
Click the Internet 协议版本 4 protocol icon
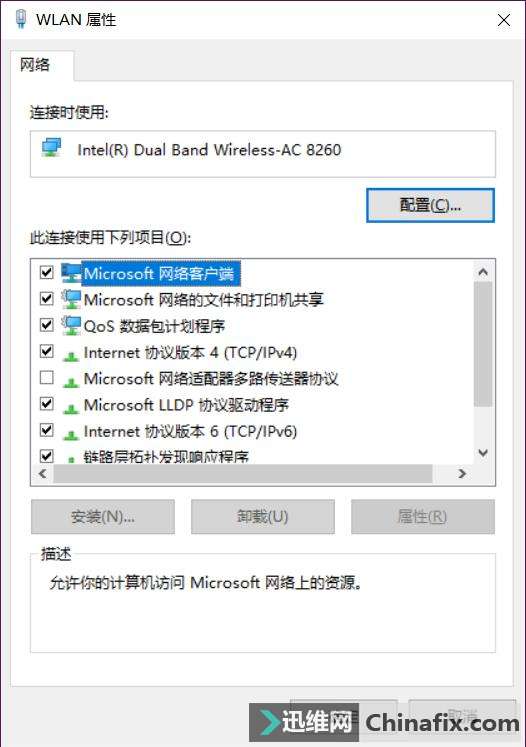tap(71, 355)
